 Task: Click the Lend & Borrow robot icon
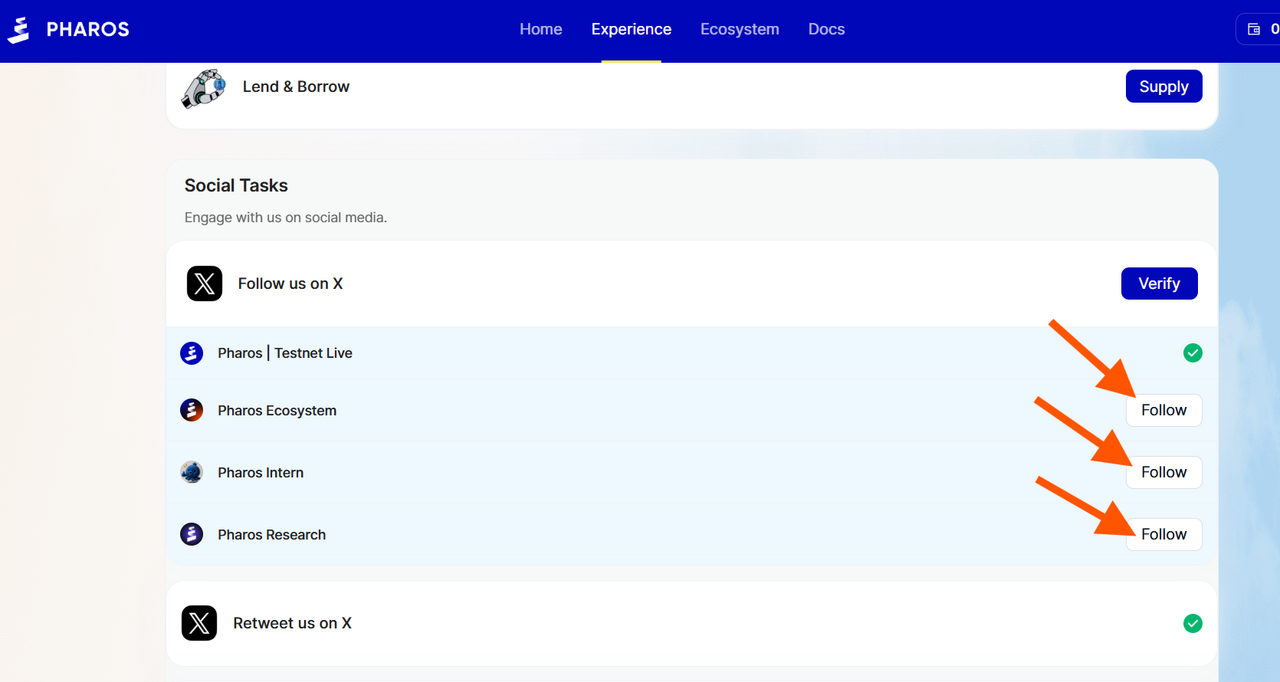(x=203, y=87)
